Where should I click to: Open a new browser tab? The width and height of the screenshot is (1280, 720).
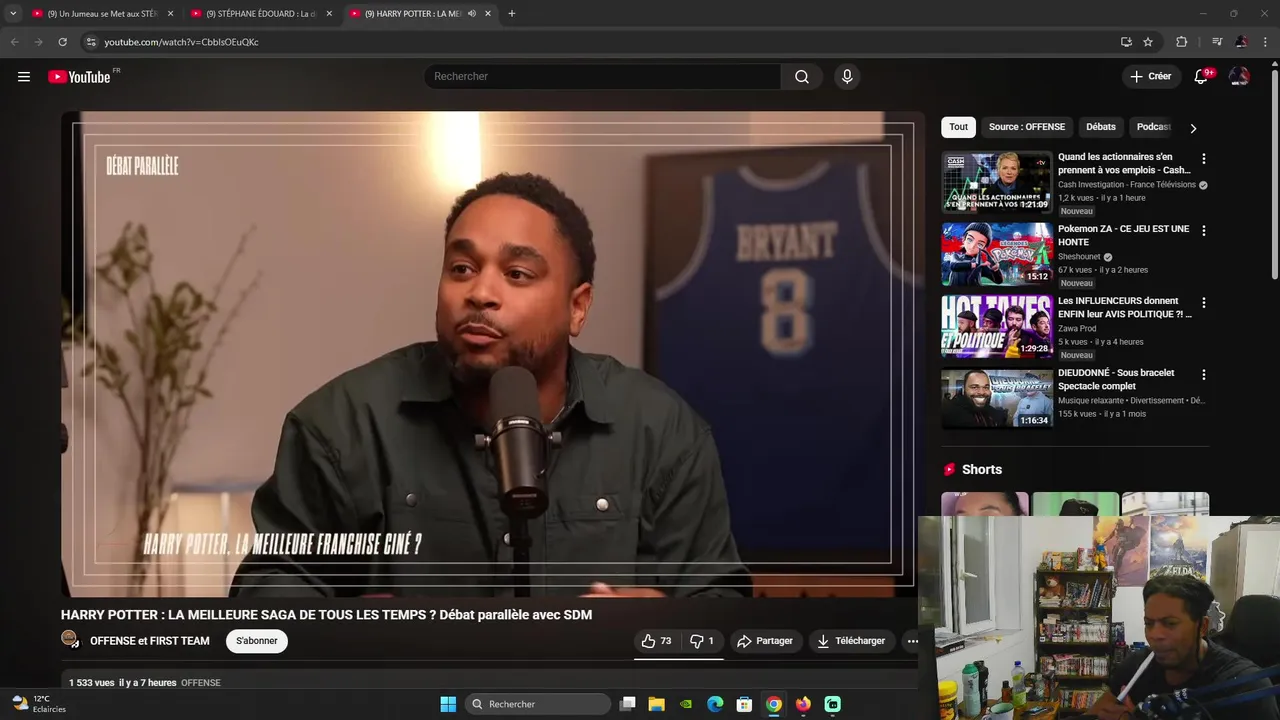click(512, 14)
